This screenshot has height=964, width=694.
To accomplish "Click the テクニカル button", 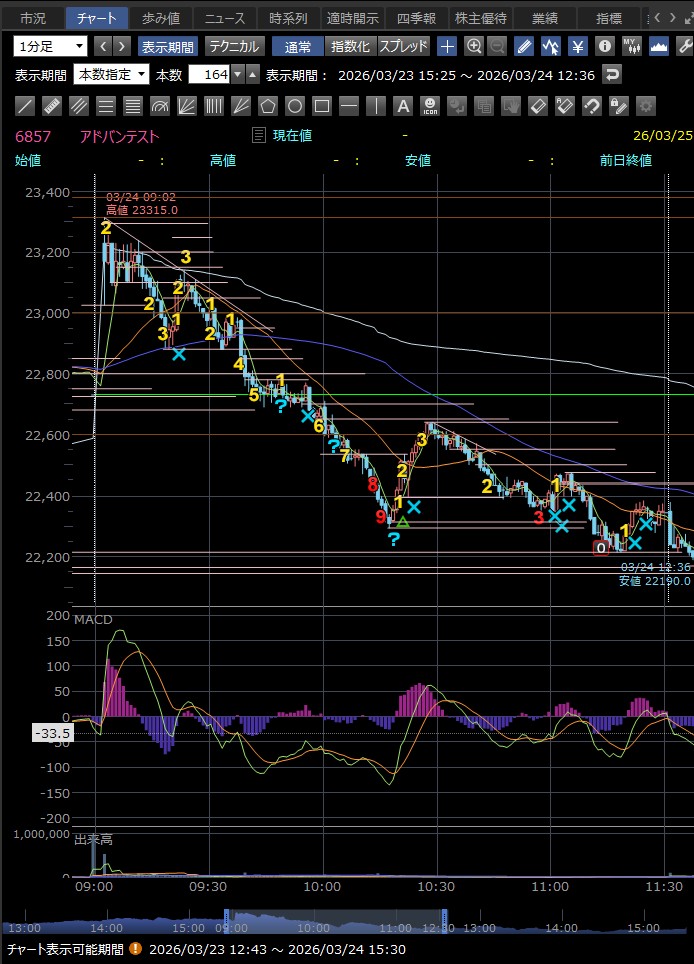I will [235, 46].
